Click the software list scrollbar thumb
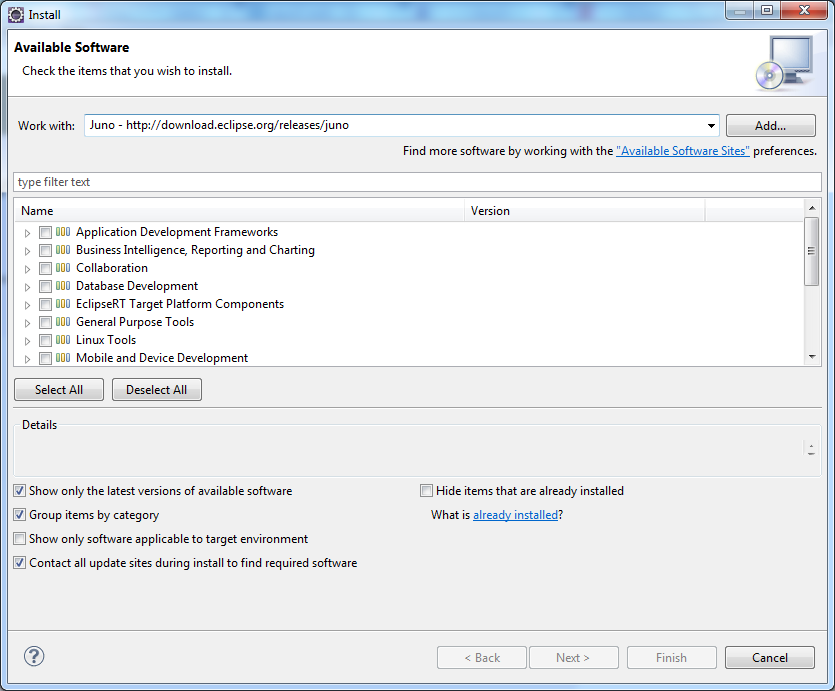Screen dimensions: 835x691 (x=811, y=251)
